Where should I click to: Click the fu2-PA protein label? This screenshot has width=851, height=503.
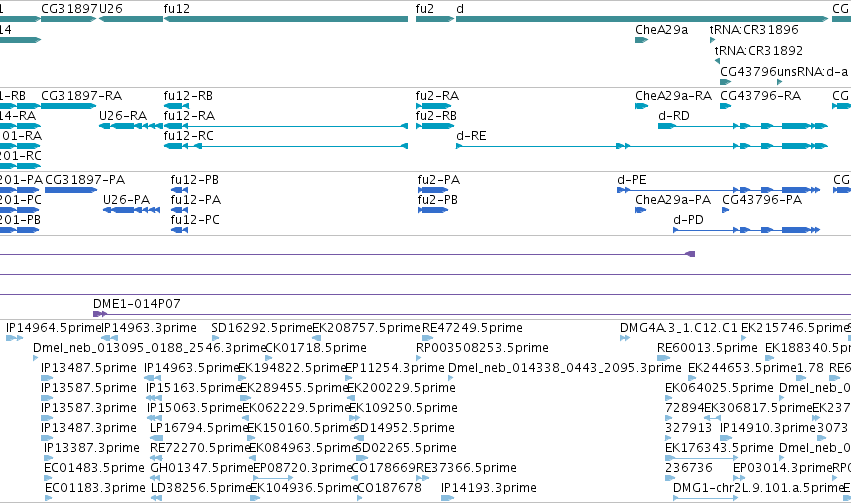click(x=439, y=180)
